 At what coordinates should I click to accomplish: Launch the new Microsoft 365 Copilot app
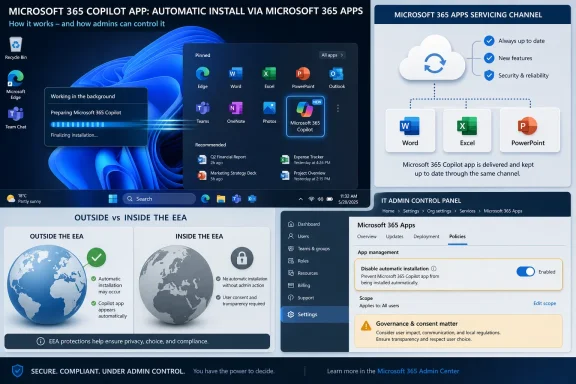tap(305, 116)
